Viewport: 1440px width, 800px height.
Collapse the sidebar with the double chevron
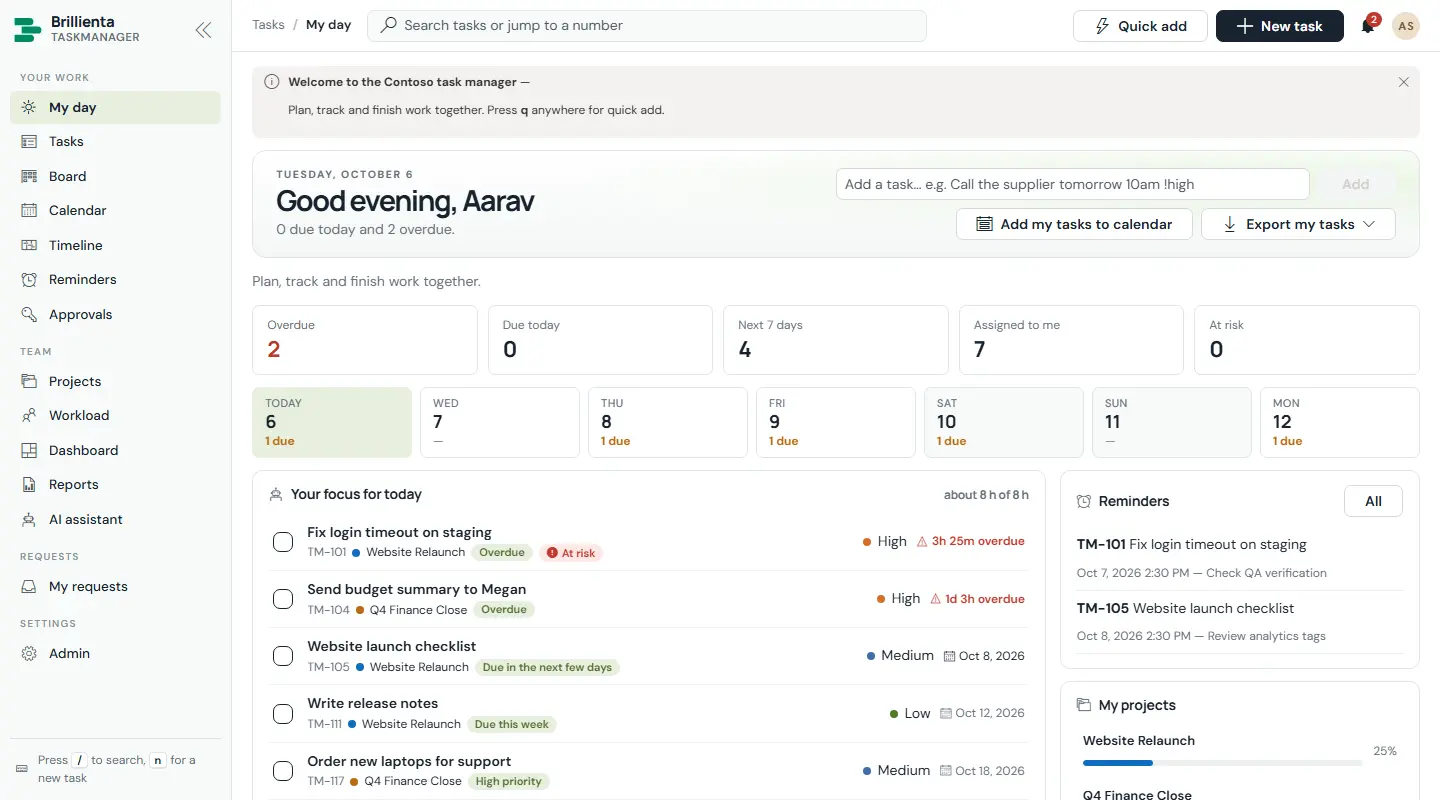coord(203,30)
